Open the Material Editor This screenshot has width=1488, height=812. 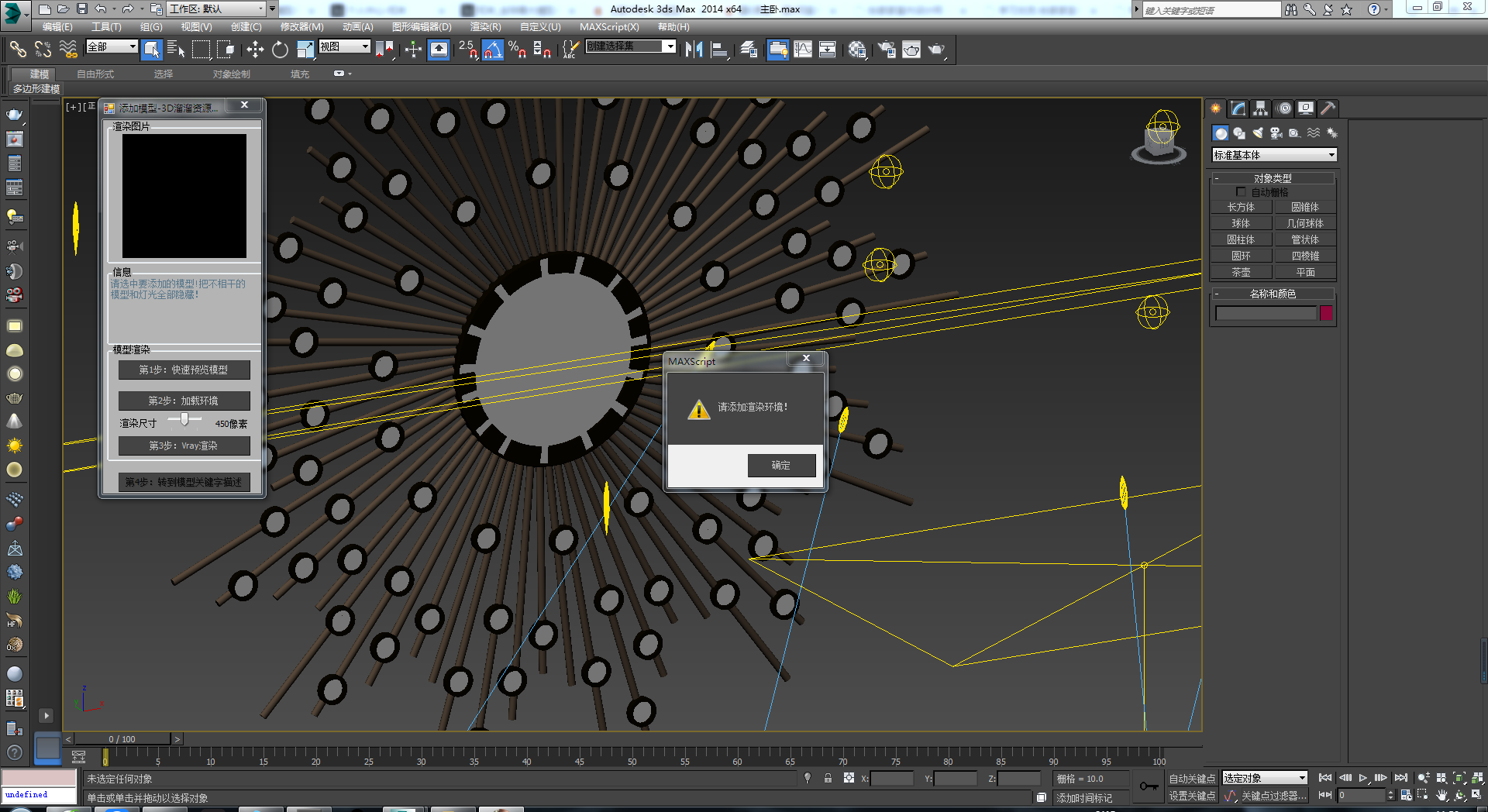tap(857, 50)
